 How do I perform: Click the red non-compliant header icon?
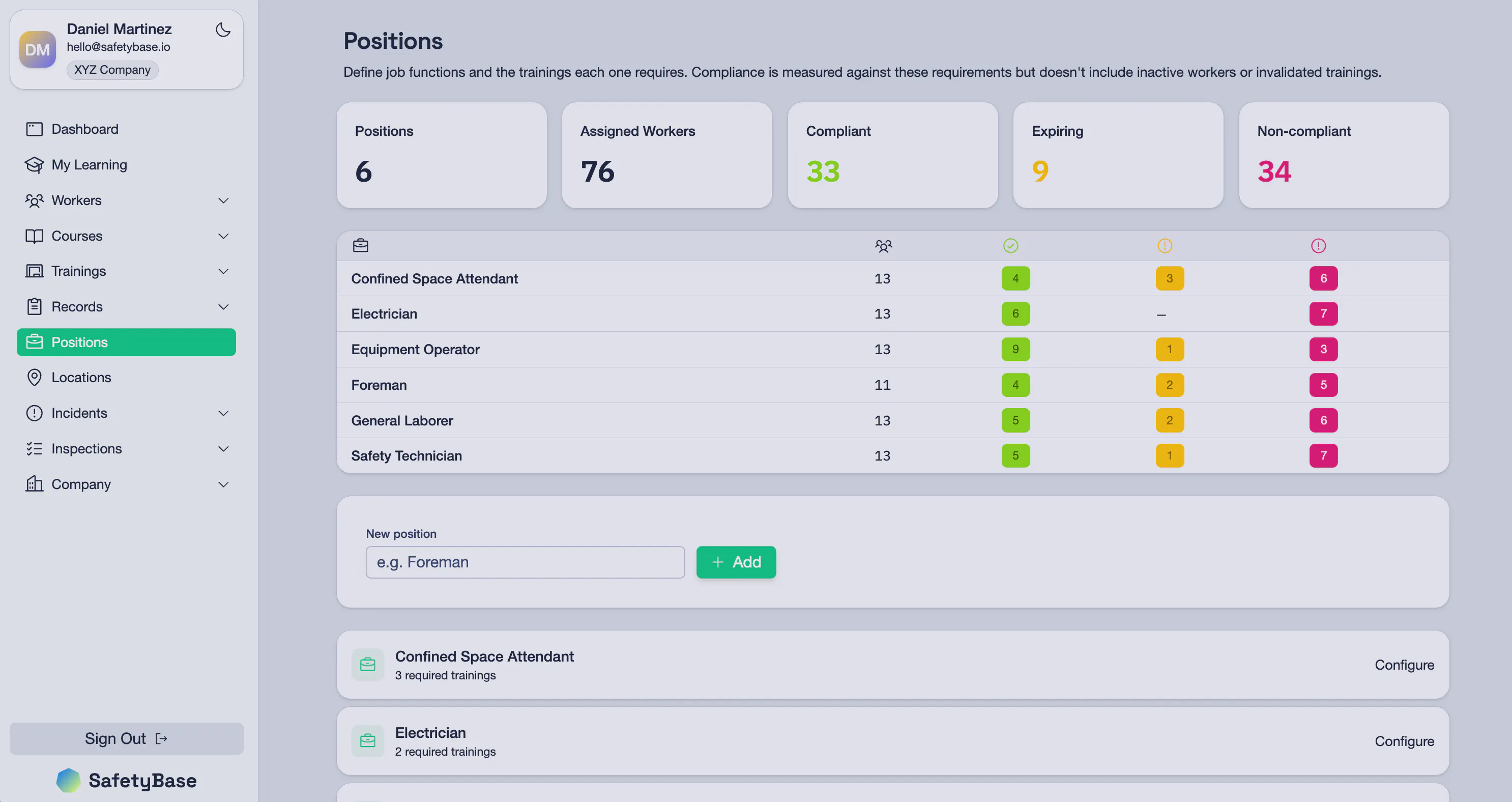pyautogui.click(x=1318, y=246)
